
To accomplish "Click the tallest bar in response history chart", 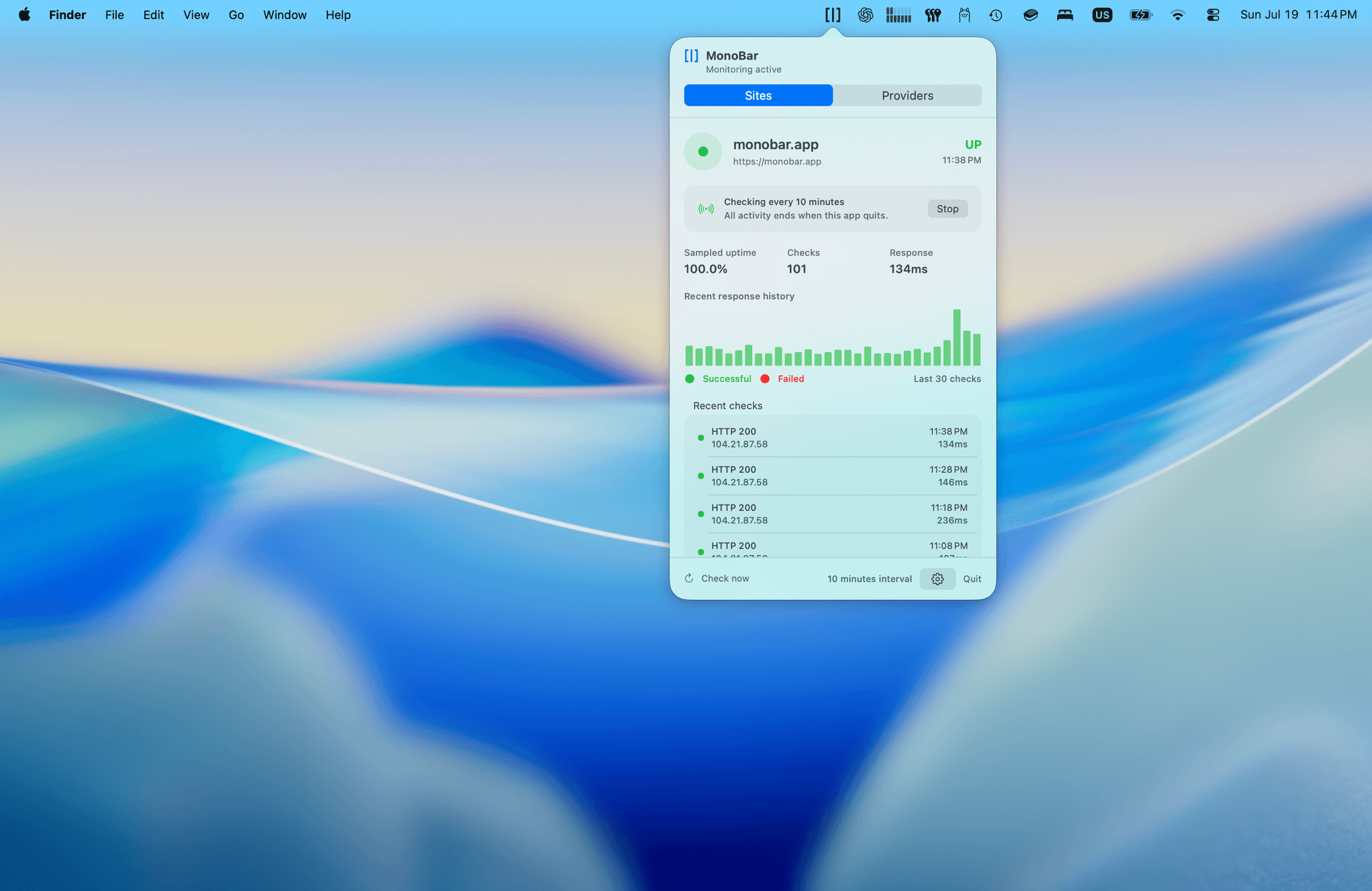I will tap(957, 338).
